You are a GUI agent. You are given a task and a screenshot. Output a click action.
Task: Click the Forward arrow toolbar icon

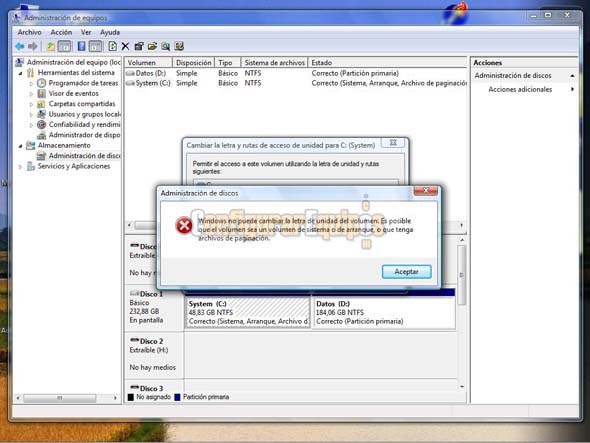(x=33, y=46)
